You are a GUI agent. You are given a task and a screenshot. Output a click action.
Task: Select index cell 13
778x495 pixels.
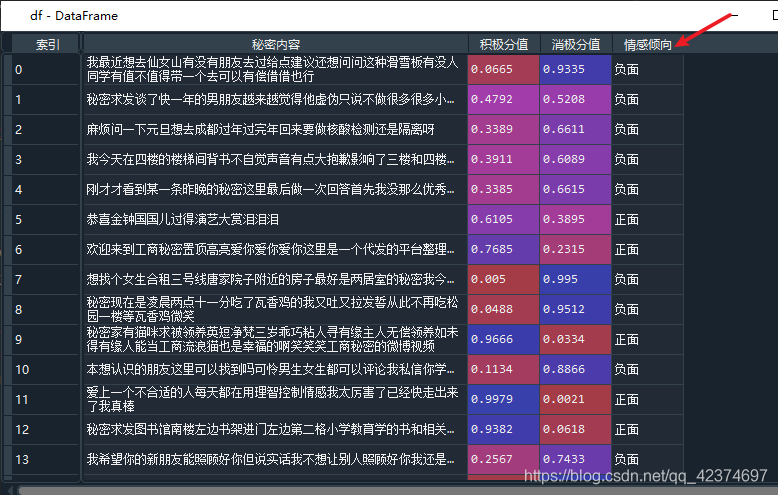click(x=46, y=459)
